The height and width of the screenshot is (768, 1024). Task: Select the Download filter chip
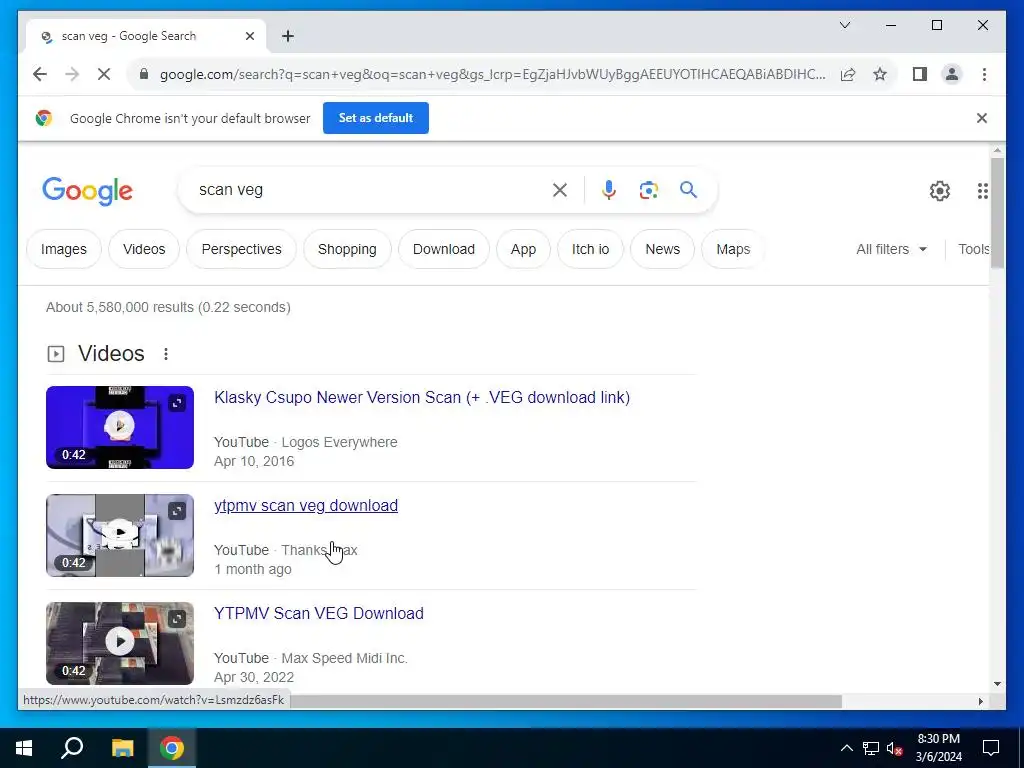tap(443, 249)
